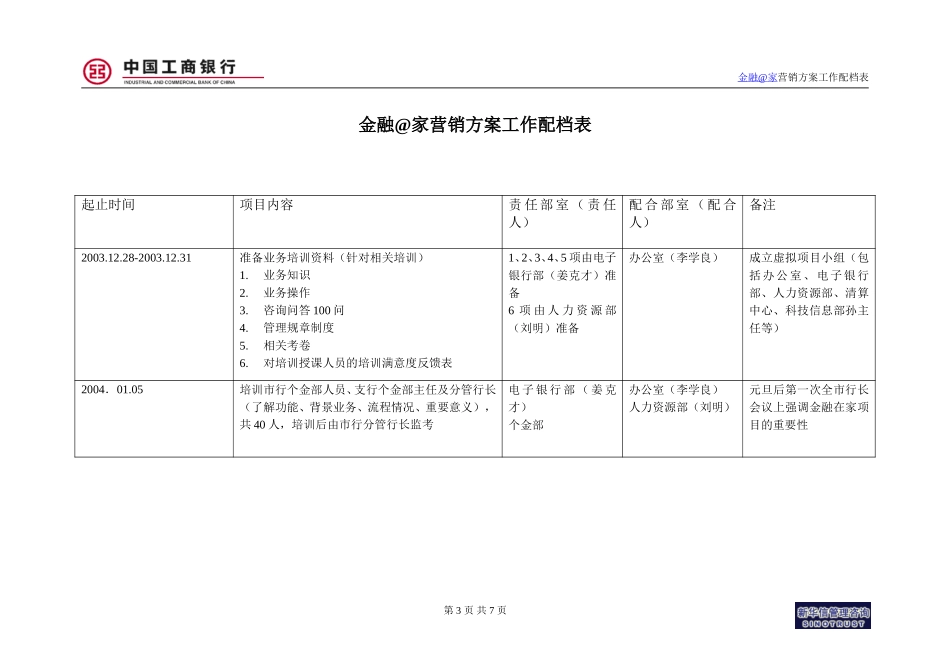
Task: Click the 项目内容 column header
Action: pos(266,205)
